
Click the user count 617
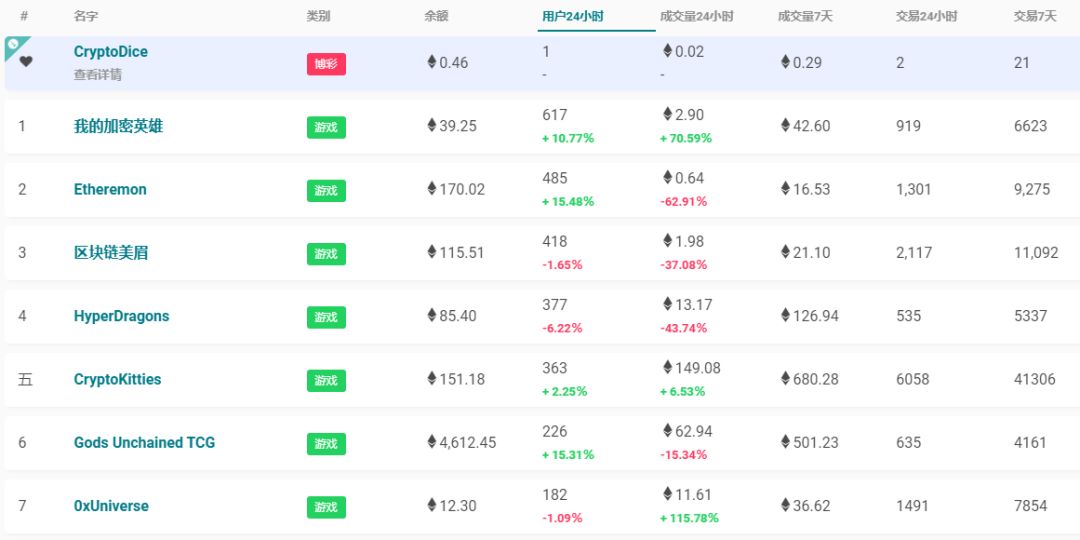click(x=554, y=115)
